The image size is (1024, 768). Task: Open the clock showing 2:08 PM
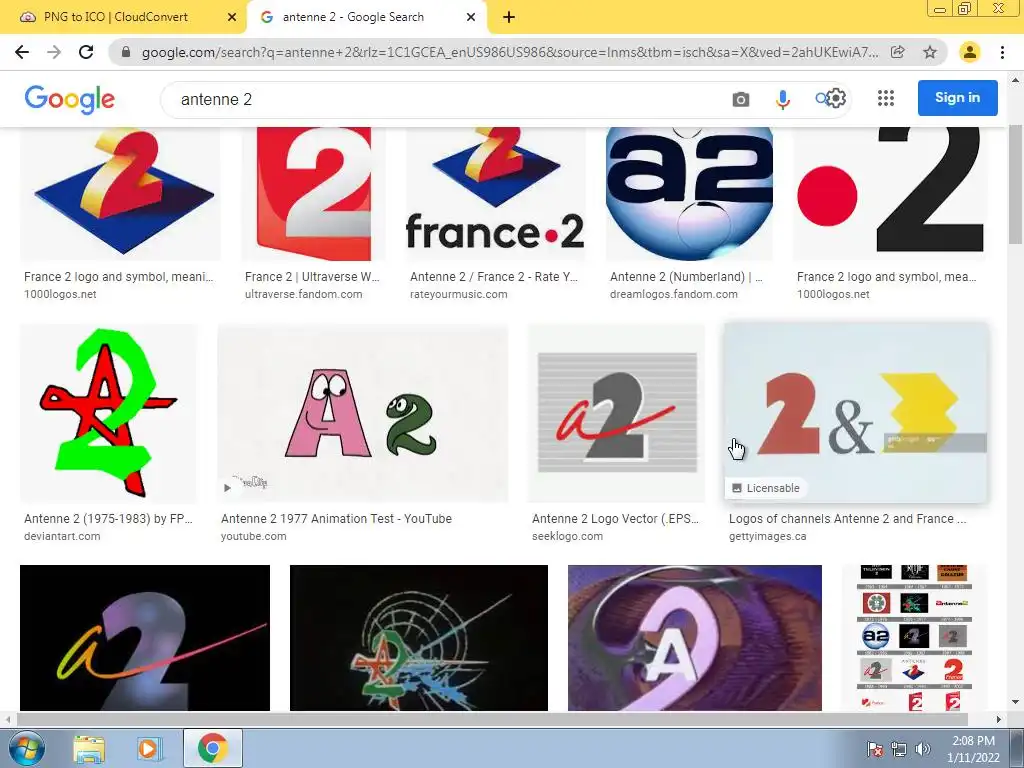(x=973, y=749)
